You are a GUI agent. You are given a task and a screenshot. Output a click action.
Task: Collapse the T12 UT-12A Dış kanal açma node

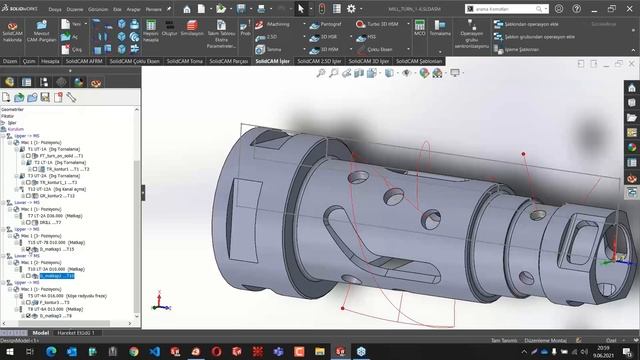click(17, 189)
